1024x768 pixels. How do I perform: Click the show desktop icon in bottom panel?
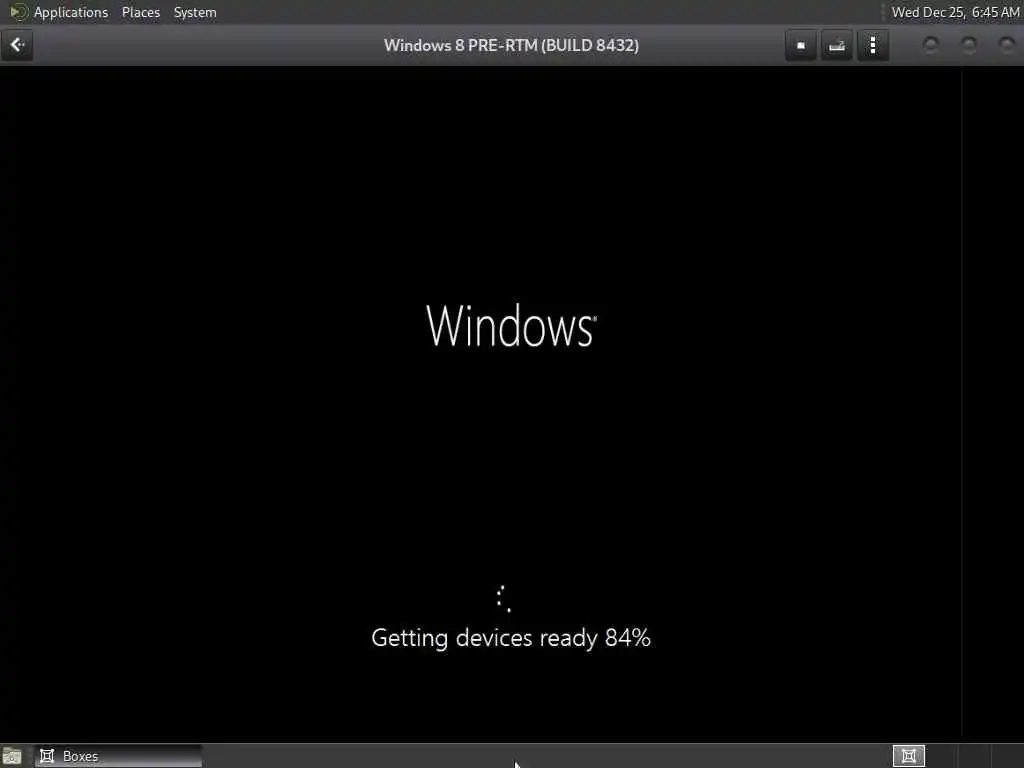click(x=12, y=756)
